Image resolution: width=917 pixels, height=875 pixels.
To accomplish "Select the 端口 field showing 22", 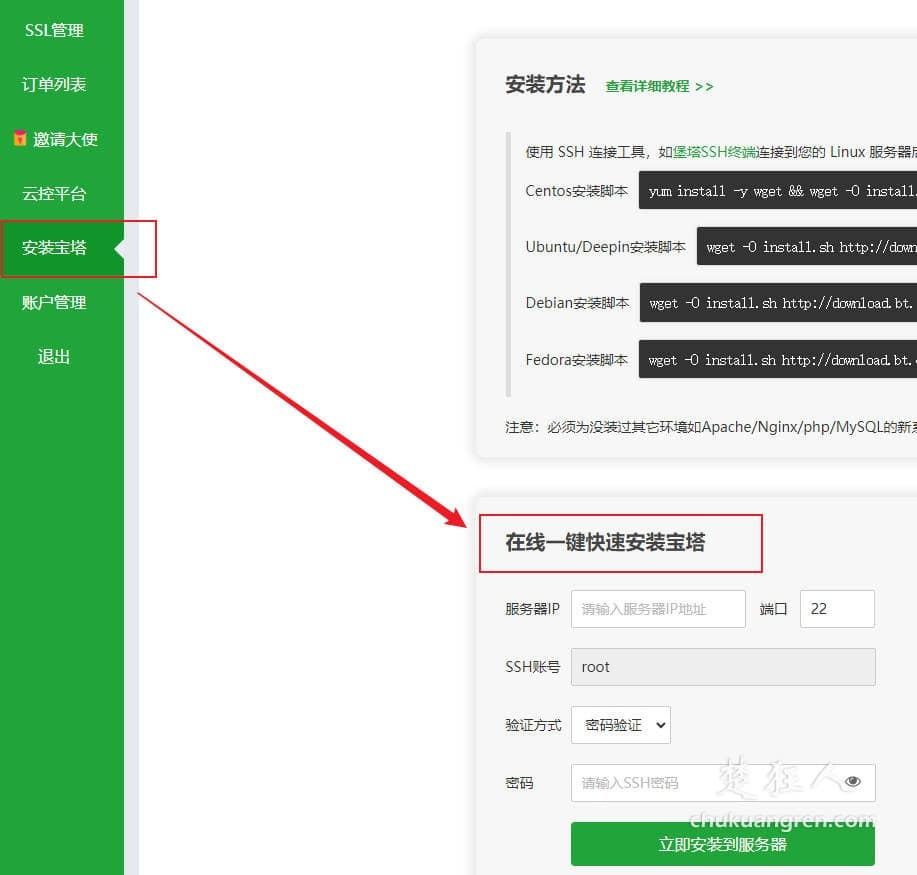I will coord(837,608).
